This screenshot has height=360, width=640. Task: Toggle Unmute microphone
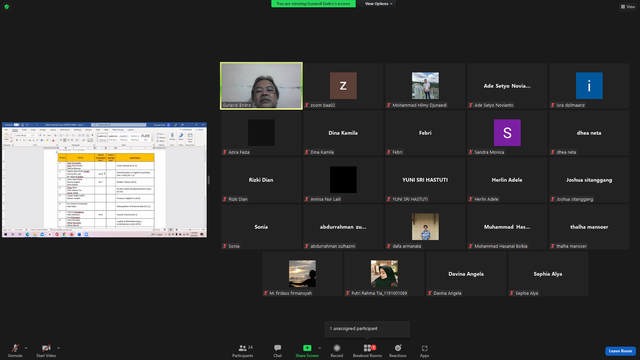pos(15,351)
